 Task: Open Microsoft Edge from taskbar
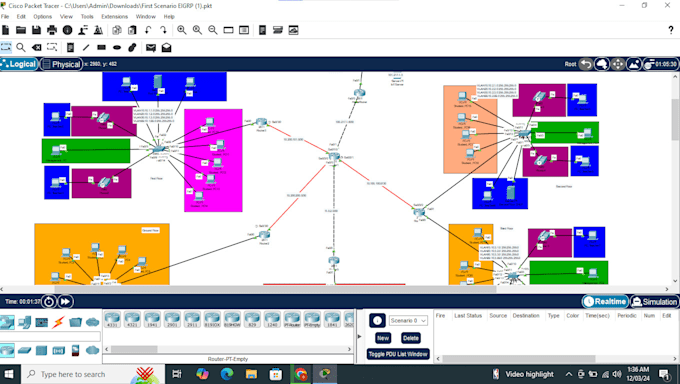tap(226, 374)
